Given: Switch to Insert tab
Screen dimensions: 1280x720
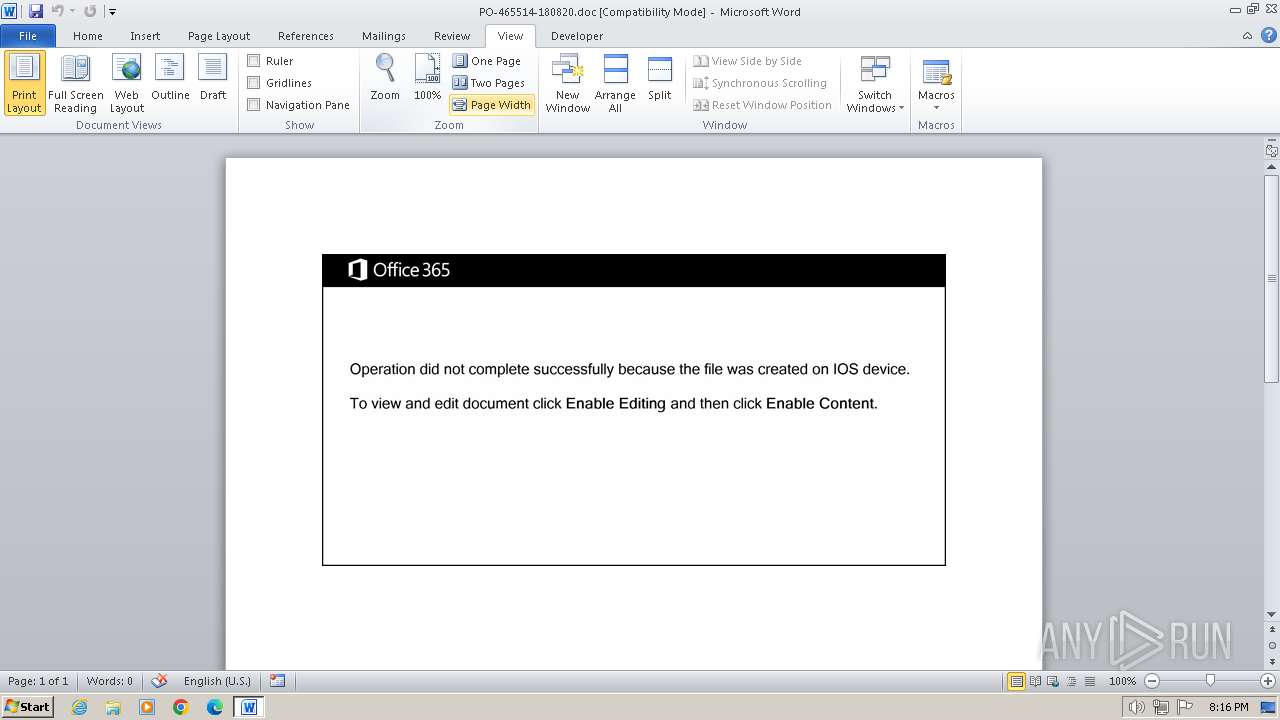Looking at the screenshot, I should (145, 36).
